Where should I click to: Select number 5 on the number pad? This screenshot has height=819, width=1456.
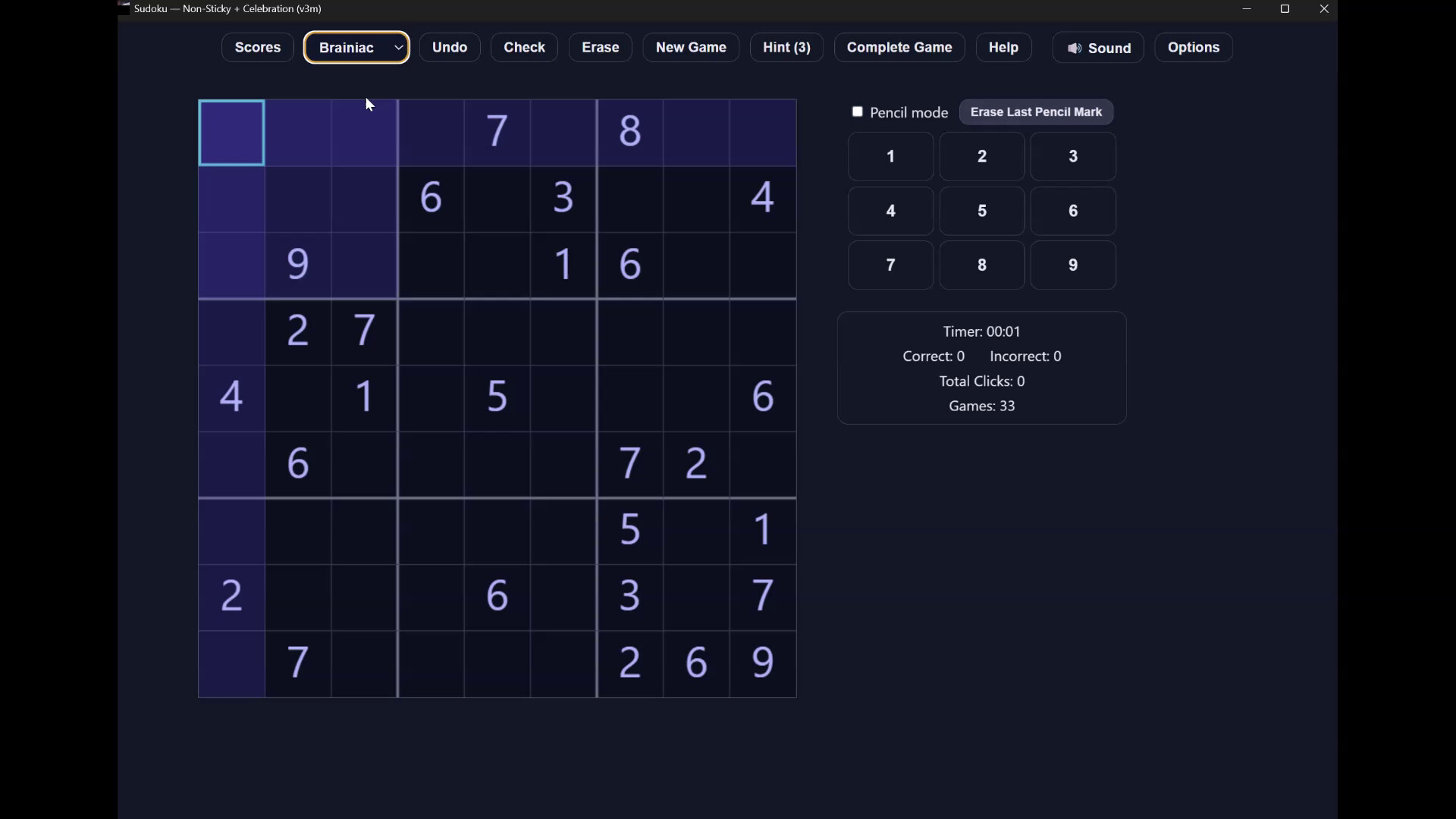[981, 211]
